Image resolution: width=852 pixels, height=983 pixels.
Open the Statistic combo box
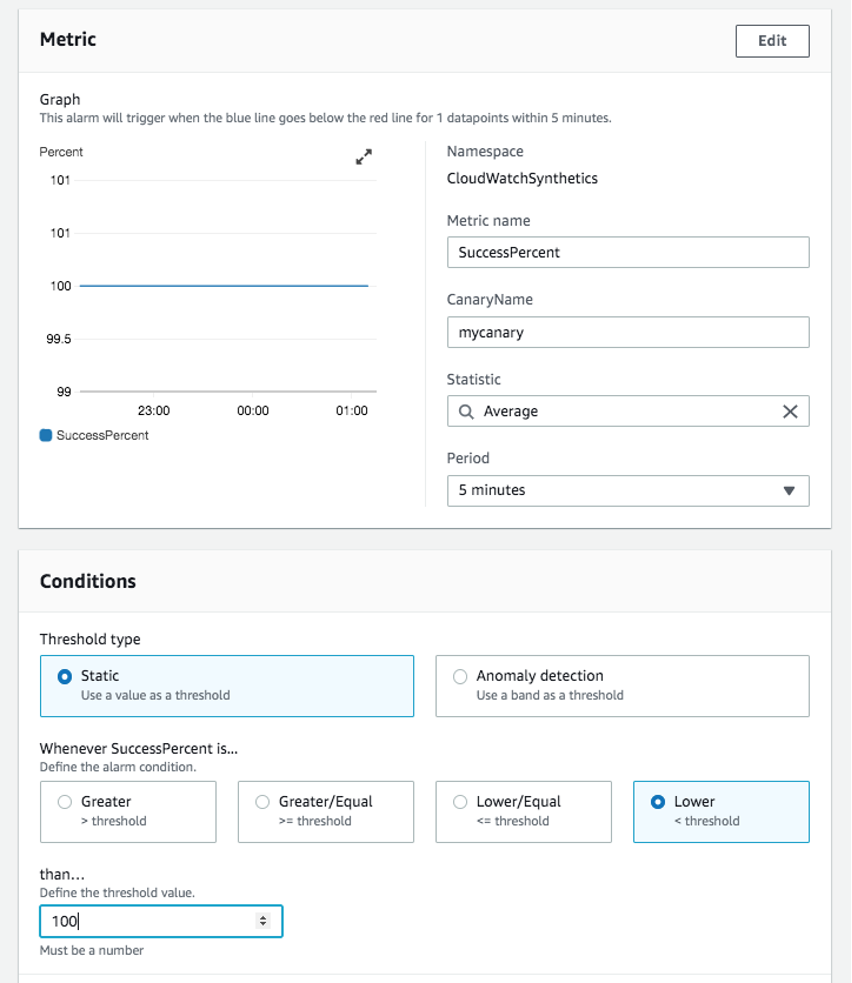(620, 411)
